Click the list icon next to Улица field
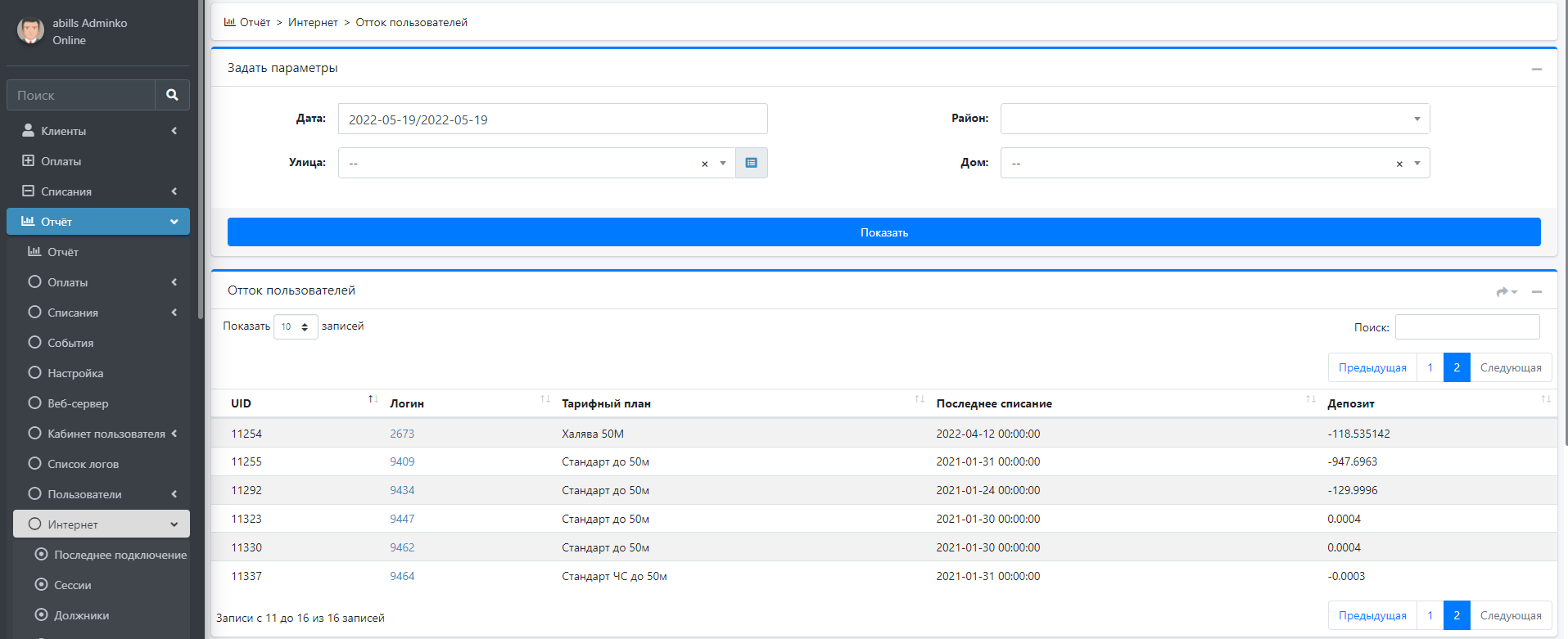Image resolution: width=1568 pixels, height=639 pixels. coord(751,163)
